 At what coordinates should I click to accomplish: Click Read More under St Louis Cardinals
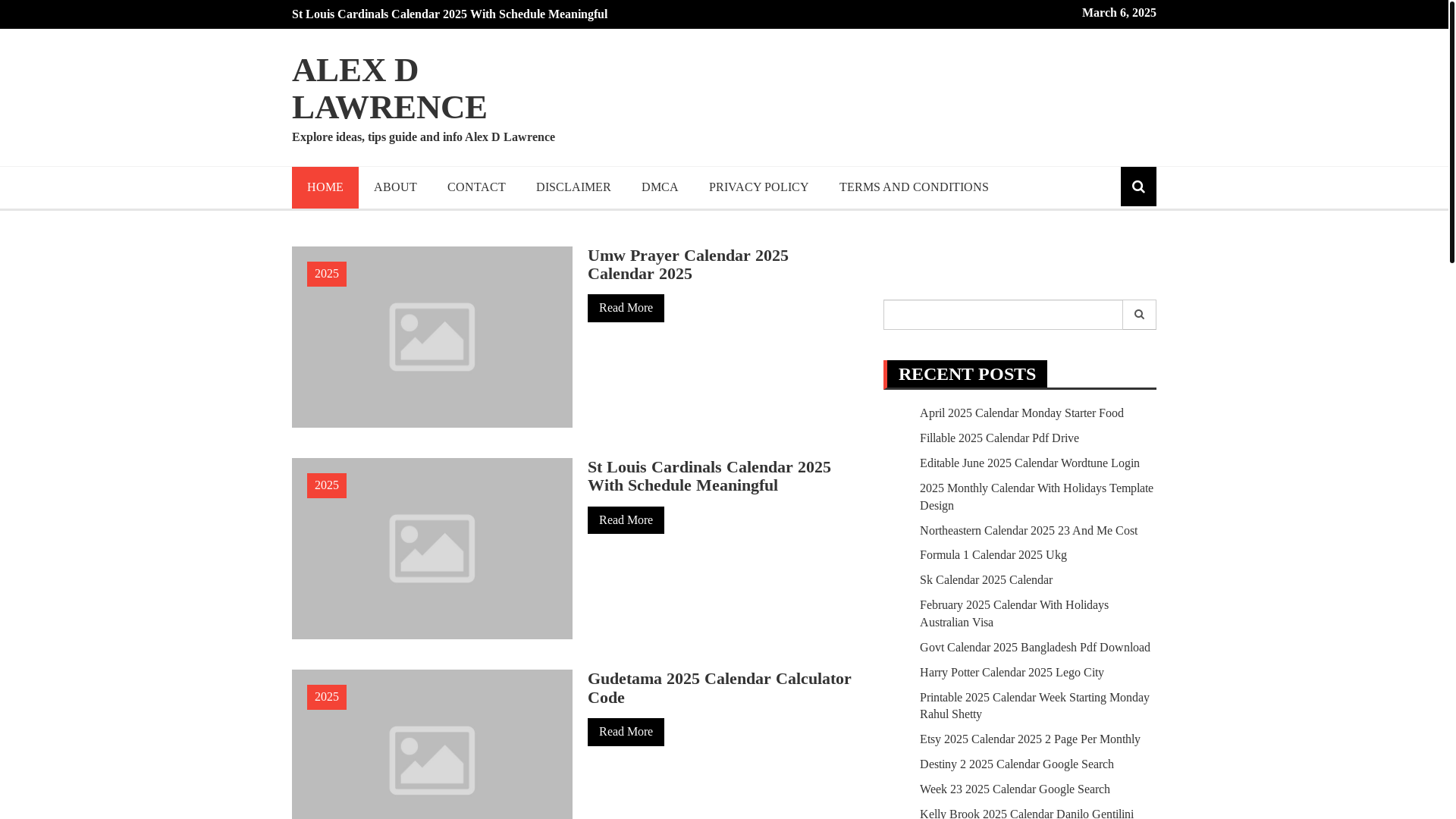[x=626, y=520]
